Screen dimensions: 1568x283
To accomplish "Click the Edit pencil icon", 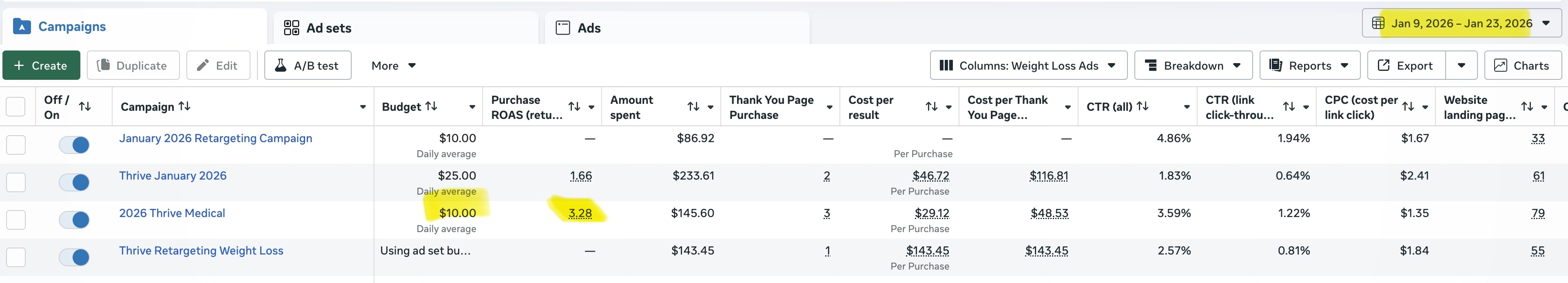I will [203, 66].
